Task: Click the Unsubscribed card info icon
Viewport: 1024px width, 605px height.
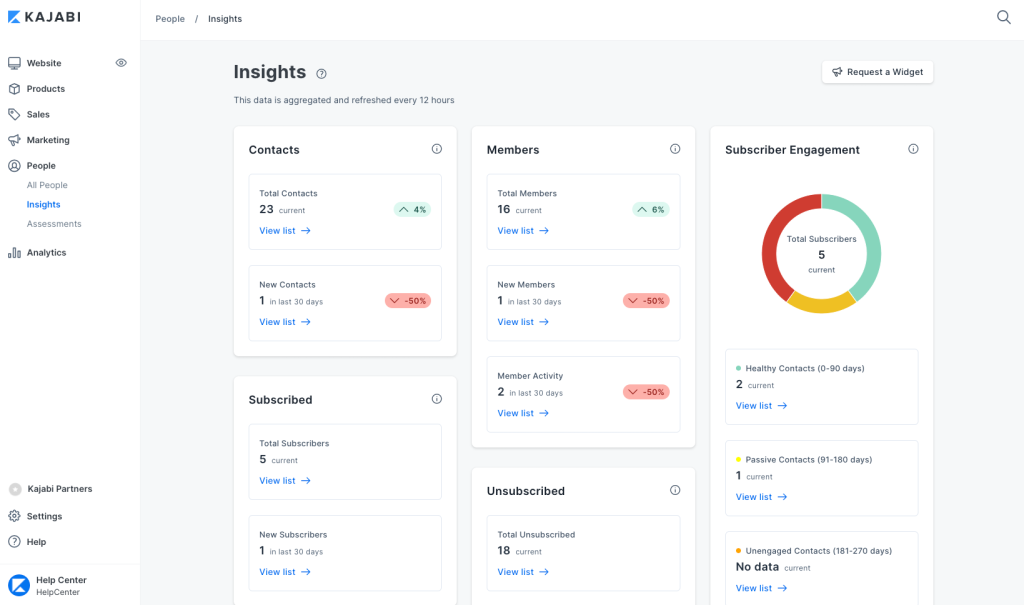Action: (674, 490)
